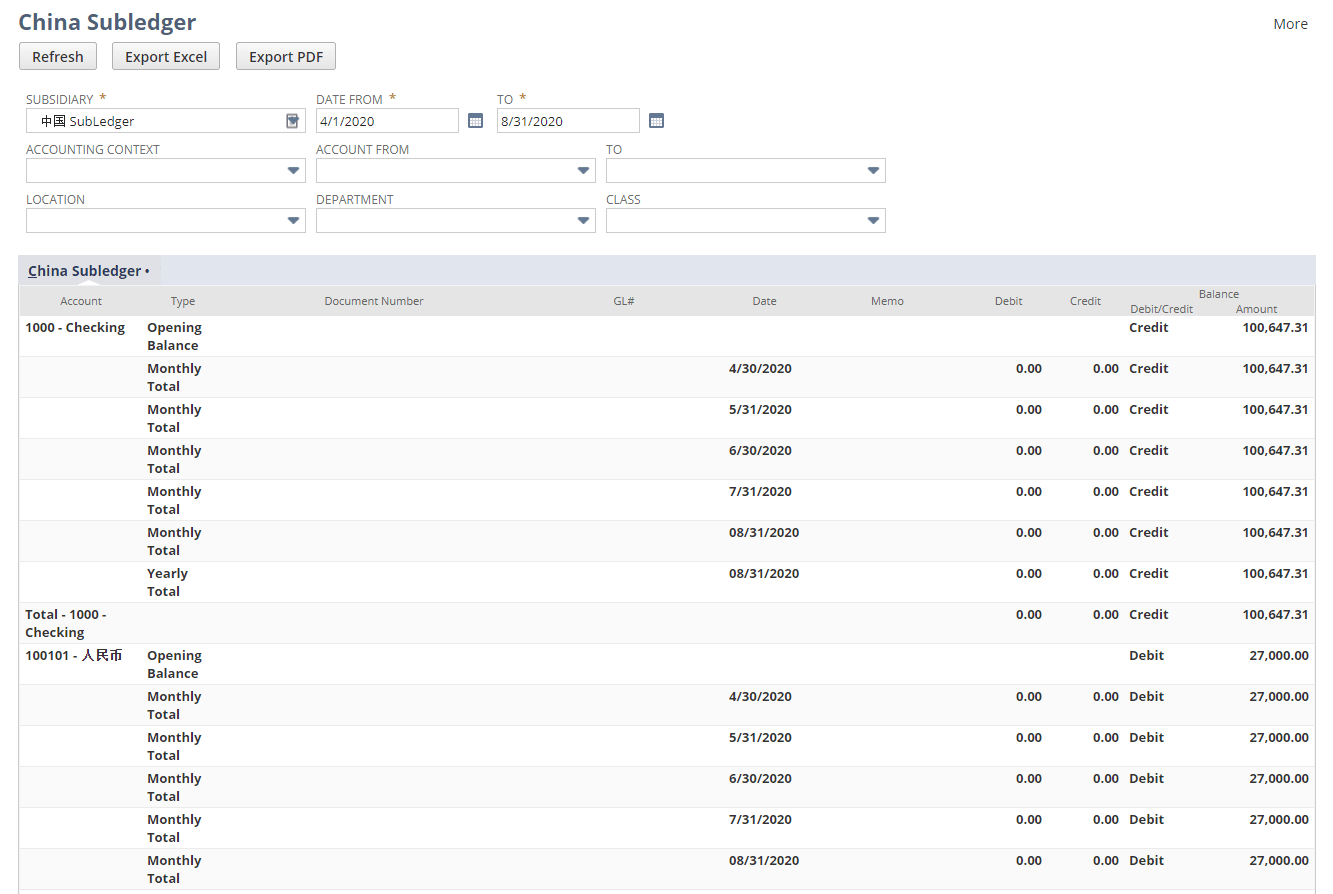1333x894 pixels.
Task: Open the More link
Action: [1290, 24]
